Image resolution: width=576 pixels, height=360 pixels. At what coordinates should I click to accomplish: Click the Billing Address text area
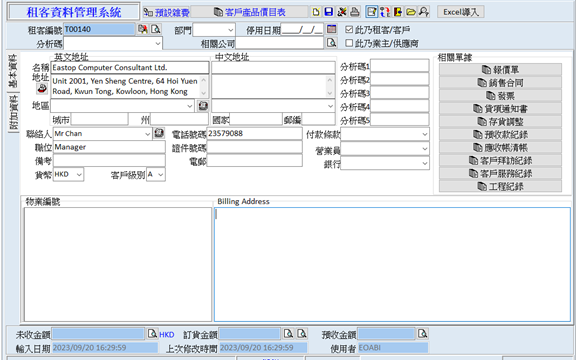392,264
